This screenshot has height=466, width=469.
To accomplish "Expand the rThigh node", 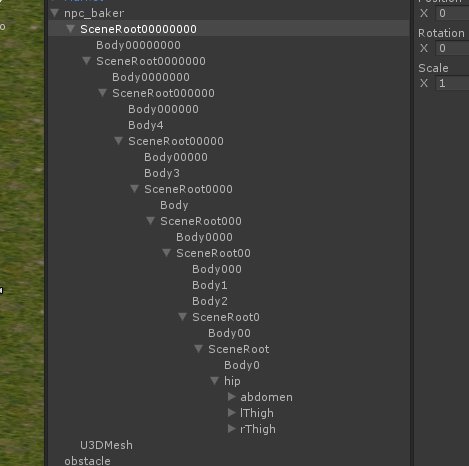I will (x=232, y=429).
